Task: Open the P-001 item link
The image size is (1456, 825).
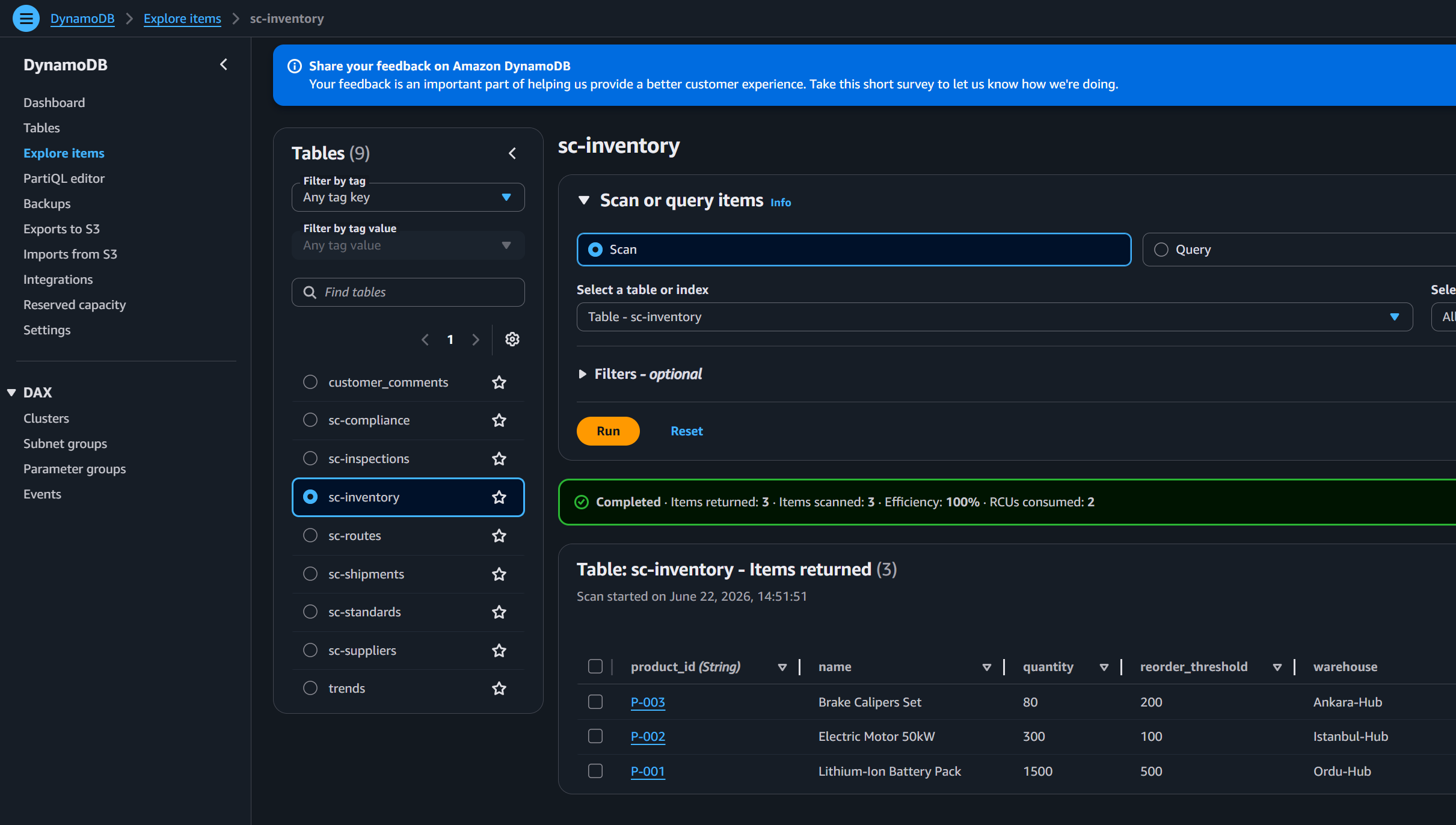Action: click(648, 771)
